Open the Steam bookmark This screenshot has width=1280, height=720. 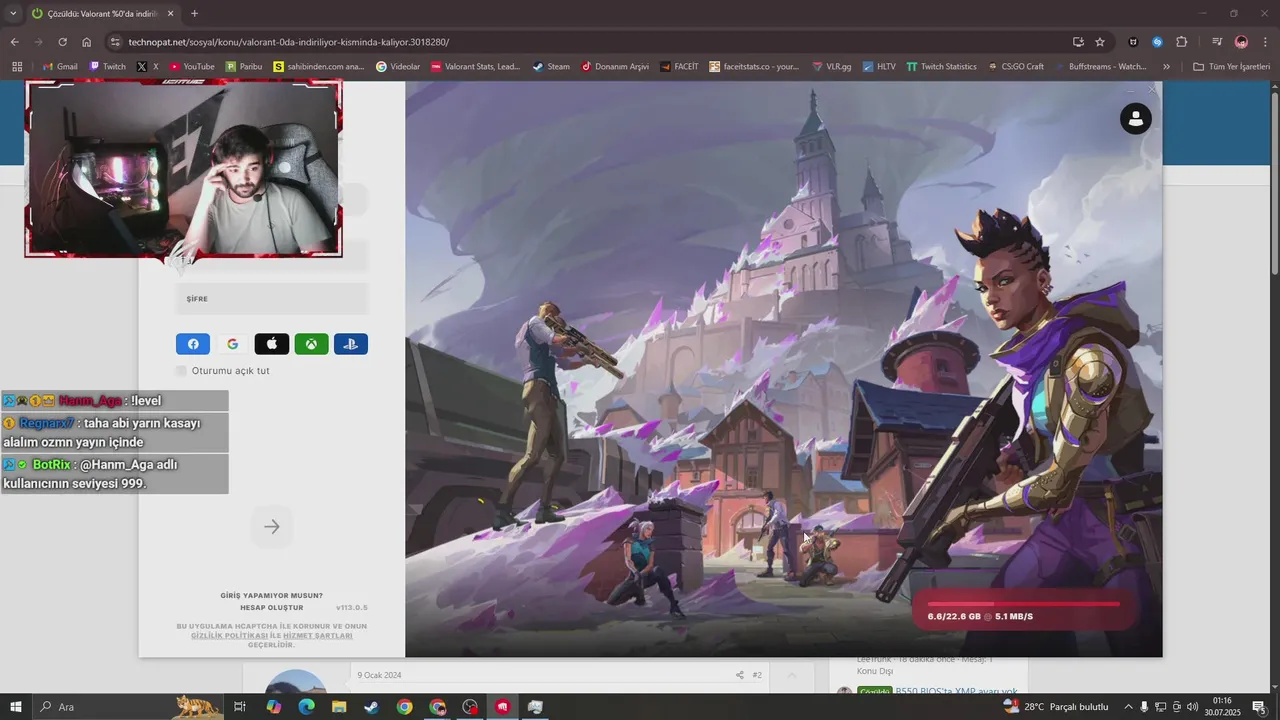tap(550, 67)
